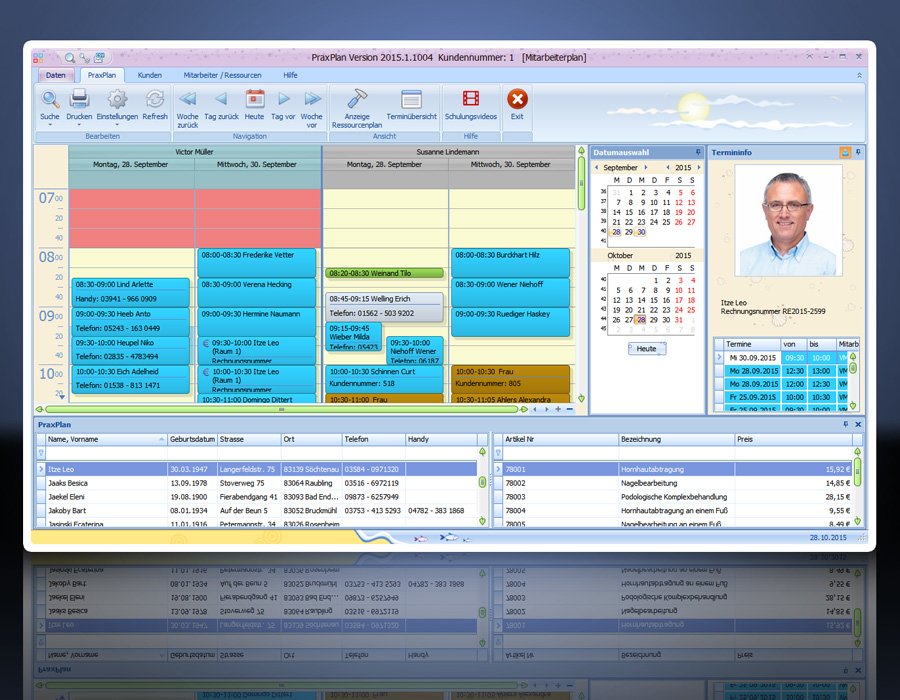This screenshot has width=900, height=700.
Task: Click the ID card icon in quick access bar
Action: tap(99, 57)
